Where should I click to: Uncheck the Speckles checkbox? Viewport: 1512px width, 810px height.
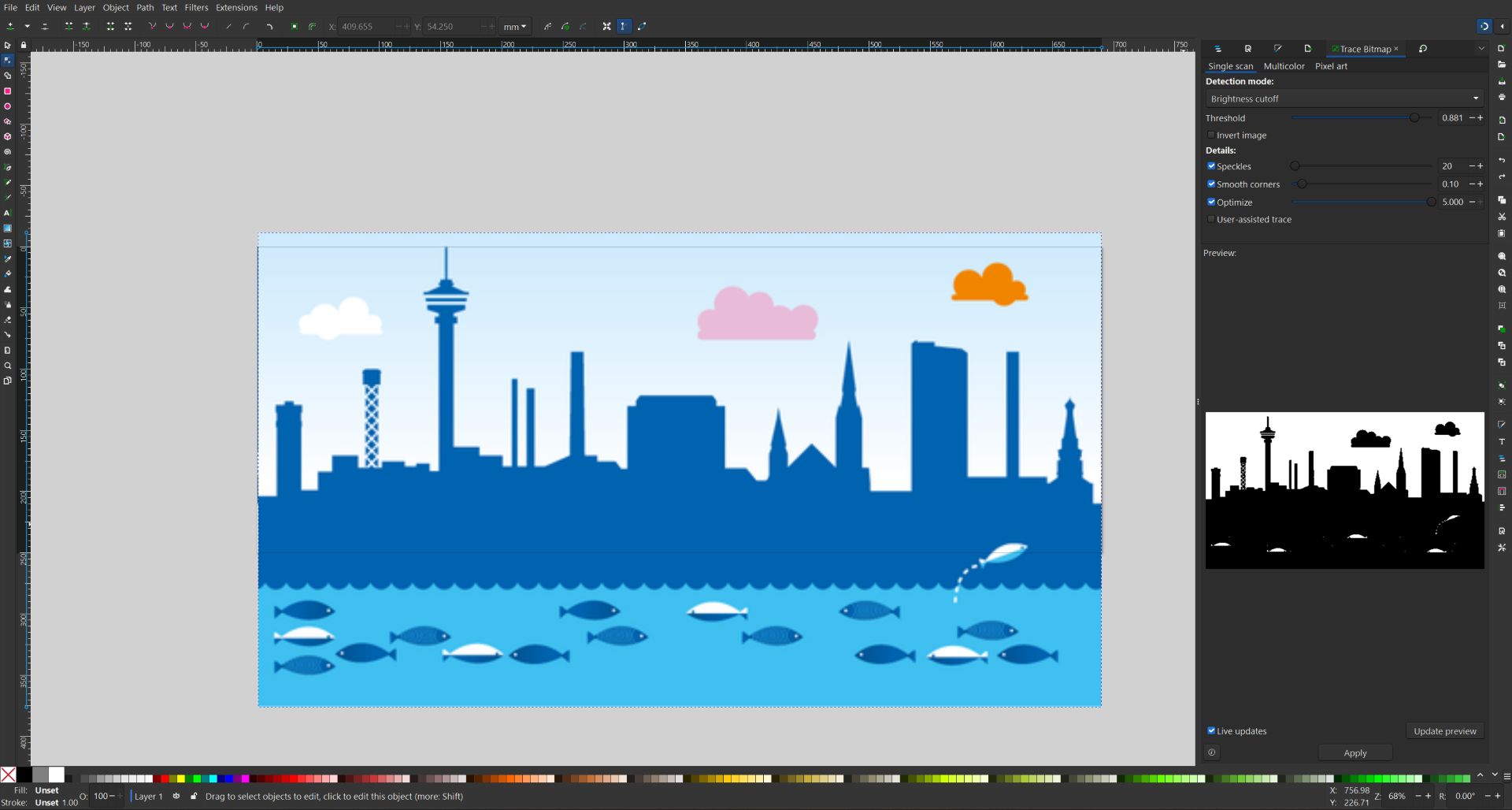(x=1211, y=166)
